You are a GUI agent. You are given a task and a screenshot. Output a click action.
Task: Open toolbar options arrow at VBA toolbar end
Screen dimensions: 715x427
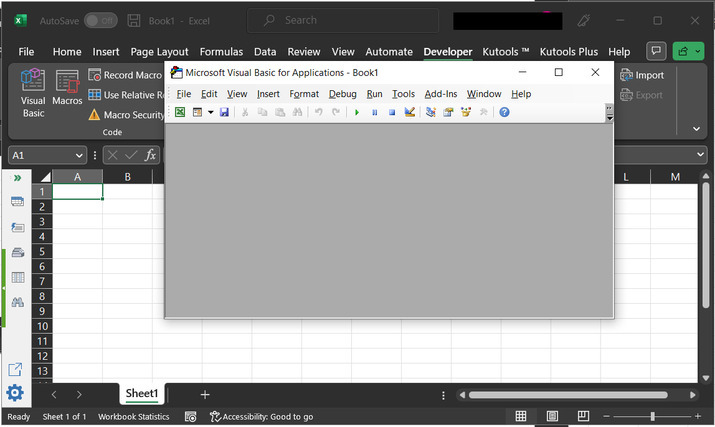click(609, 113)
